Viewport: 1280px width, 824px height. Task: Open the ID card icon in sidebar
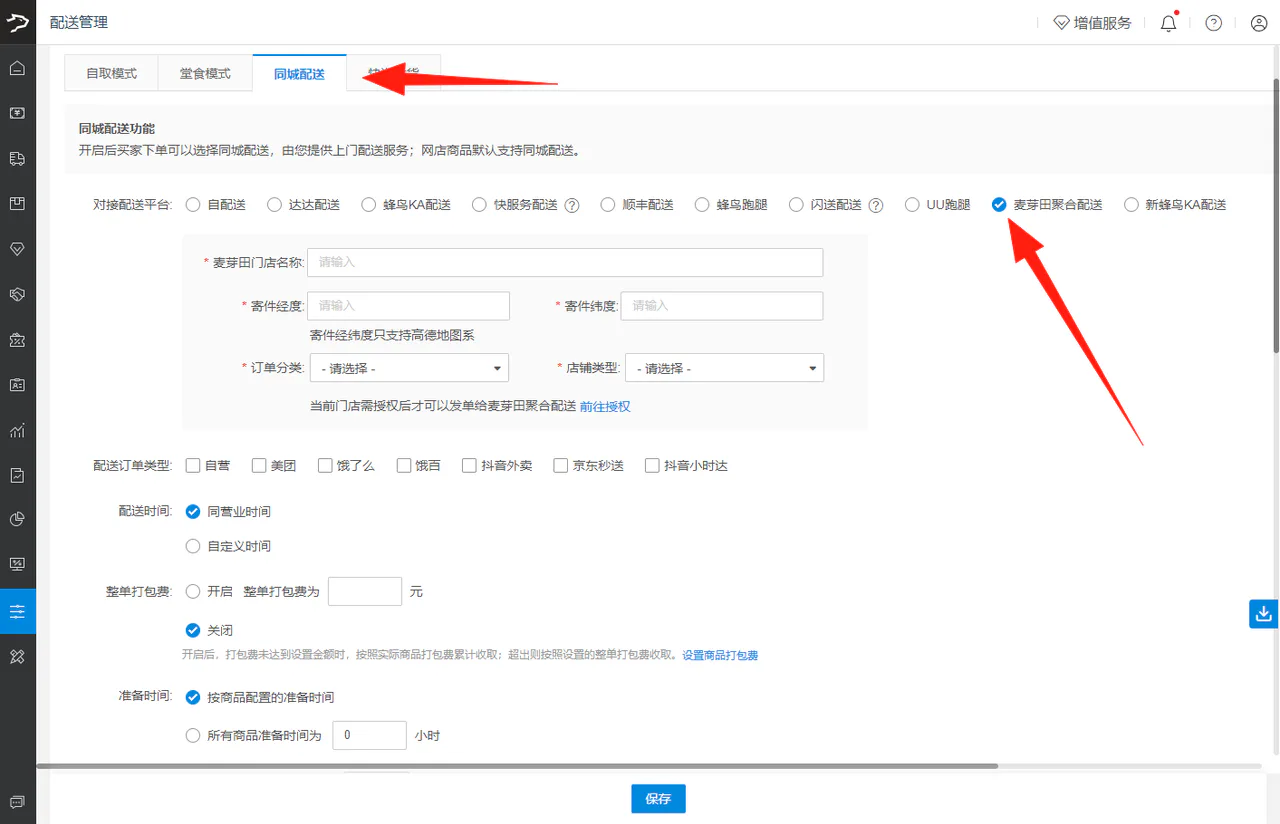click(x=17, y=385)
